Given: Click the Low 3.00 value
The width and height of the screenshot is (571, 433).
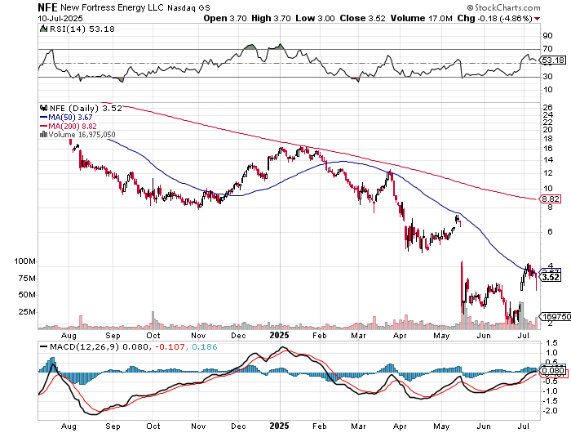Looking at the screenshot, I should pos(315,18).
